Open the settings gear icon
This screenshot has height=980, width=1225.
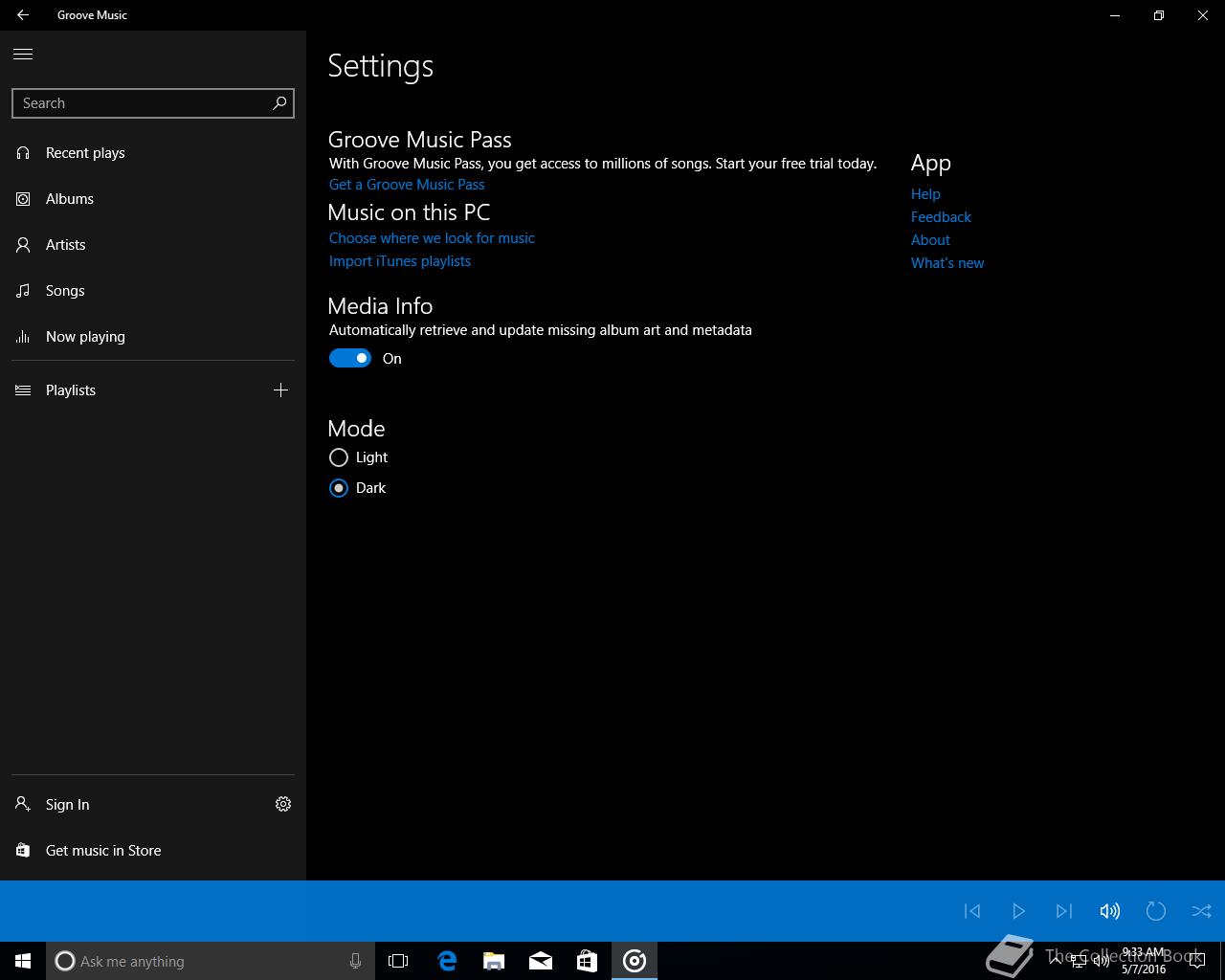click(x=283, y=805)
